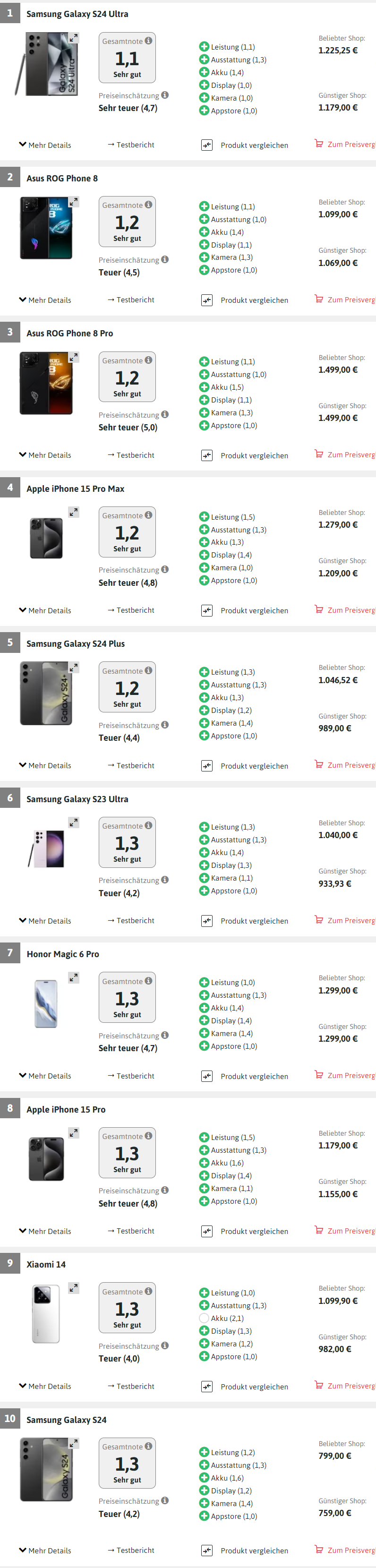Click Gesamtnote info icon for Xiaomi 14
The height and width of the screenshot is (1568, 376).
click(x=148, y=1291)
